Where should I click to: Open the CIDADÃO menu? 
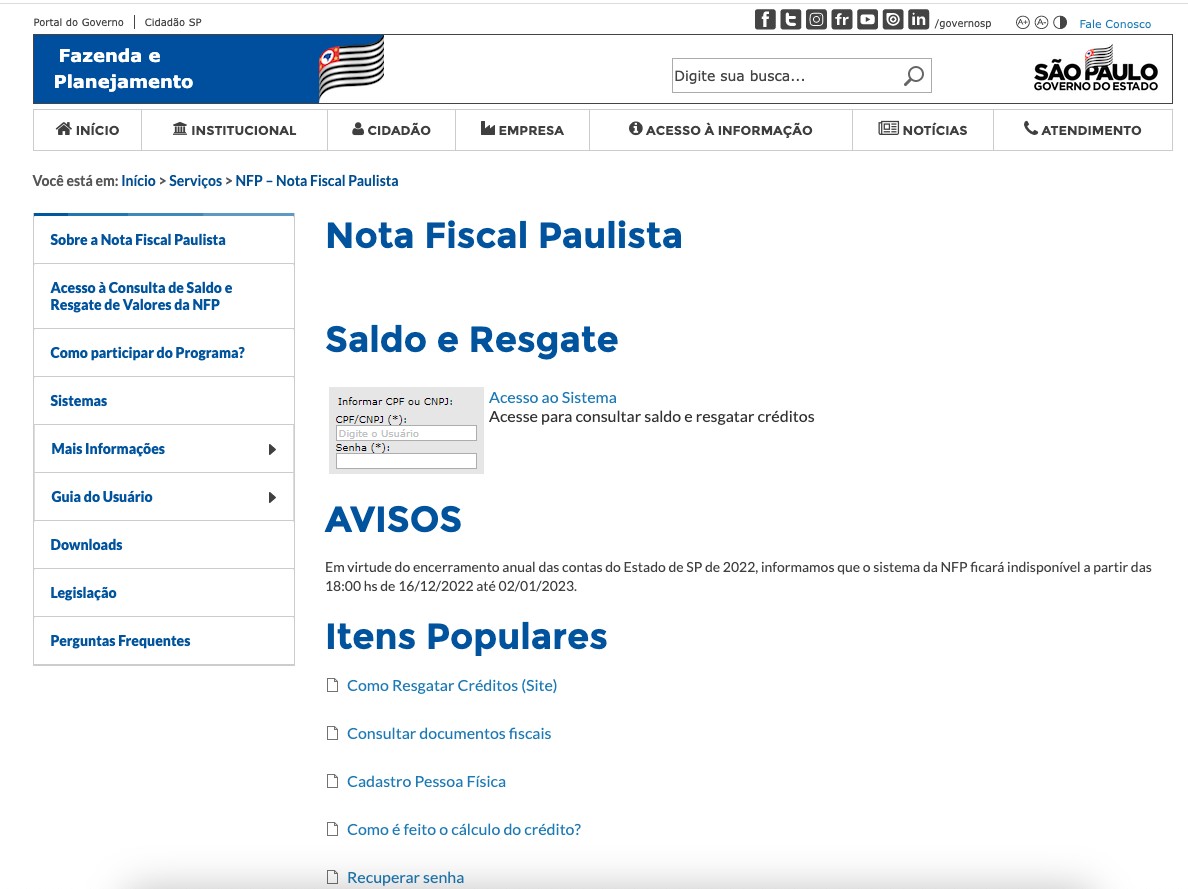click(x=391, y=130)
